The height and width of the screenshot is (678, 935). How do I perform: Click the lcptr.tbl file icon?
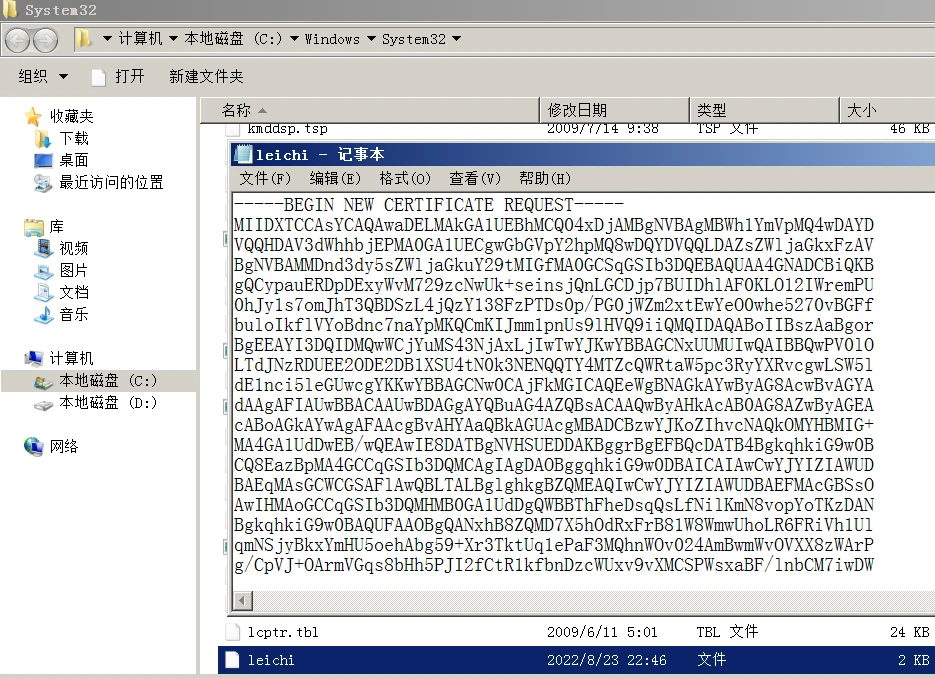(233, 632)
